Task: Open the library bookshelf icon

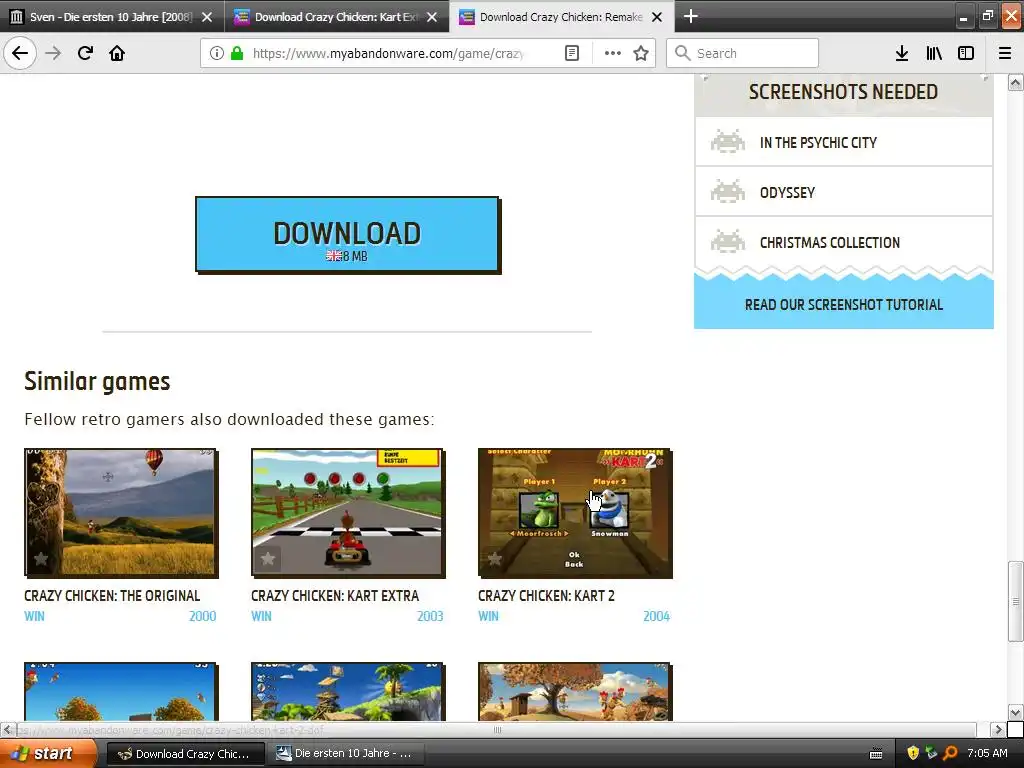Action: click(x=934, y=53)
